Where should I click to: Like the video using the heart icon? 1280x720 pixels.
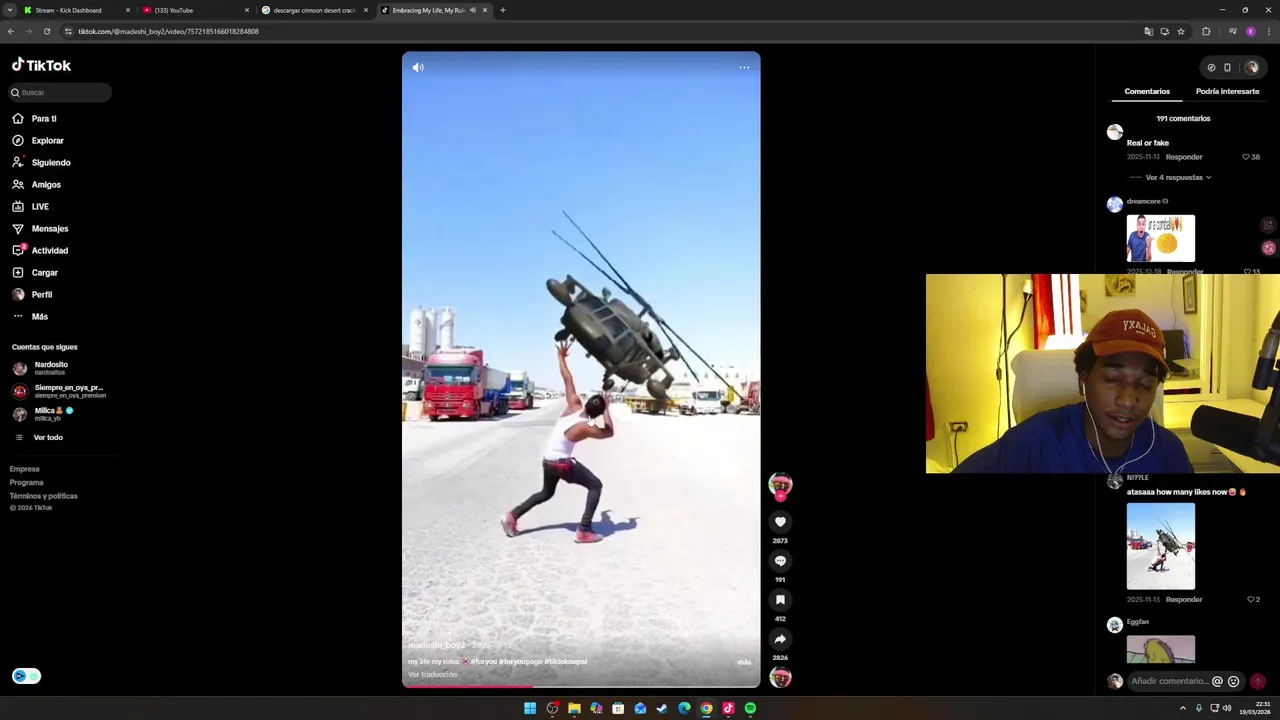tap(780, 522)
